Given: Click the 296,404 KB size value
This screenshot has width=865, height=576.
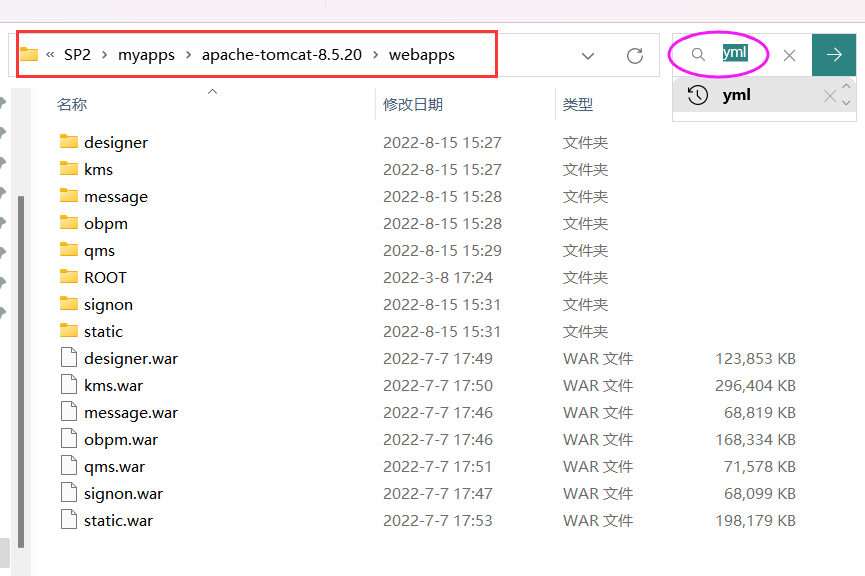Looking at the screenshot, I should click(755, 386).
